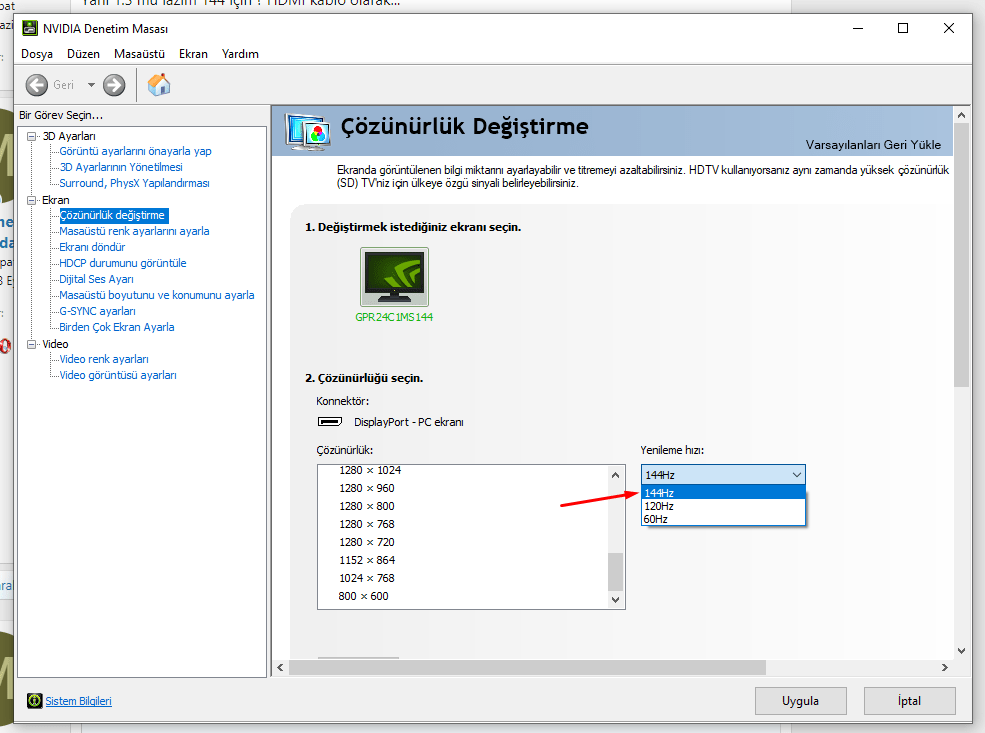The width and height of the screenshot is (985, 733).
Task: Select the GPR24C1MS144 monitor thumbnail
Action: (394, 277)
